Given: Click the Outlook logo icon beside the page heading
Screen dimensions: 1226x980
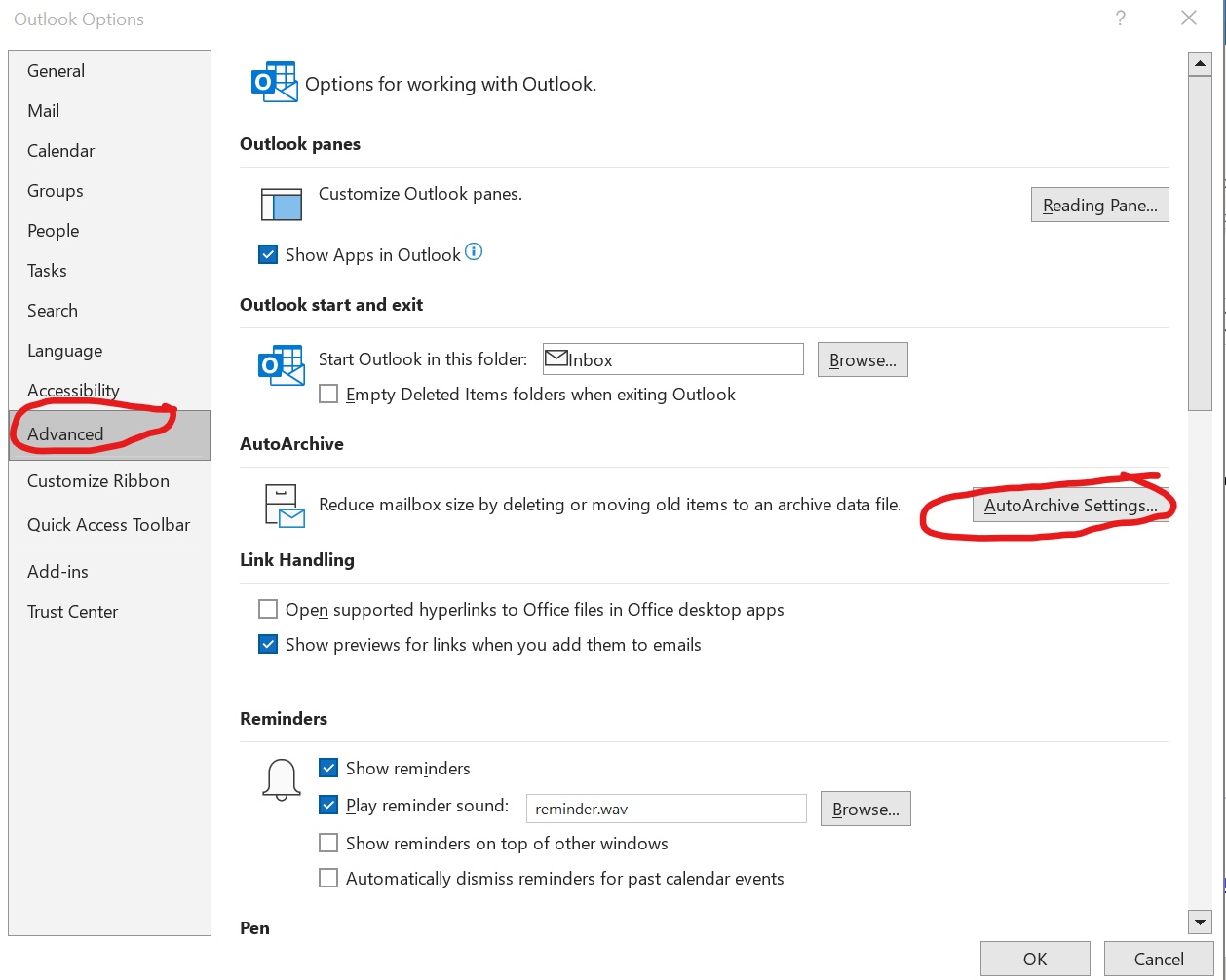Looking at the screenshot, I should pyautogui.click(x=274, y=82).
